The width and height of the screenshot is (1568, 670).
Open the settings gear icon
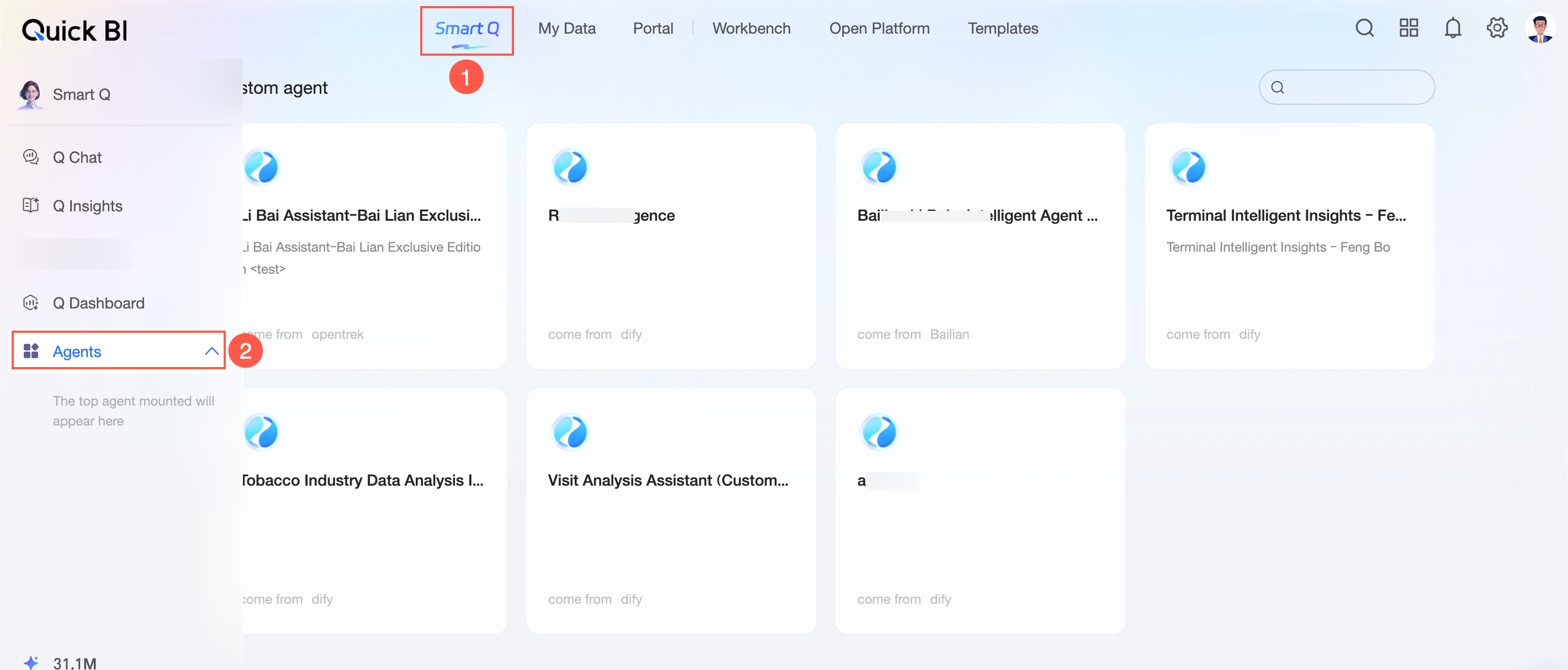[x=1497, y=28]
